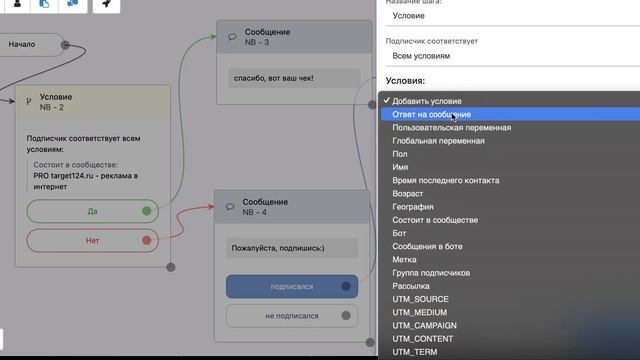This screenshot has height=360, width=640.
Task: Click the speech bubble icon on NB - 3
Action: pos(232,37)
